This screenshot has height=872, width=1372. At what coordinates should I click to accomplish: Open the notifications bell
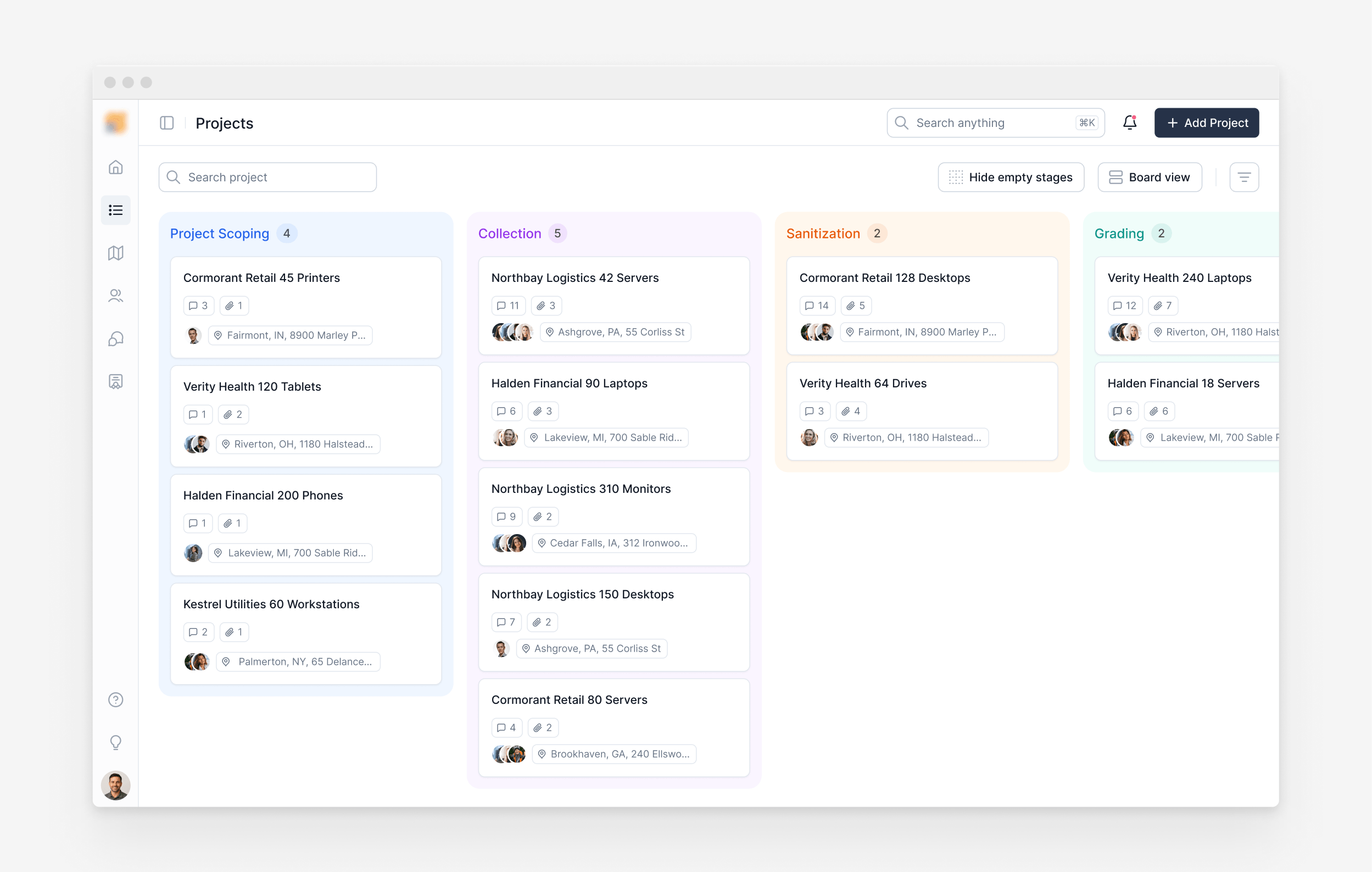click(1129, 123)
